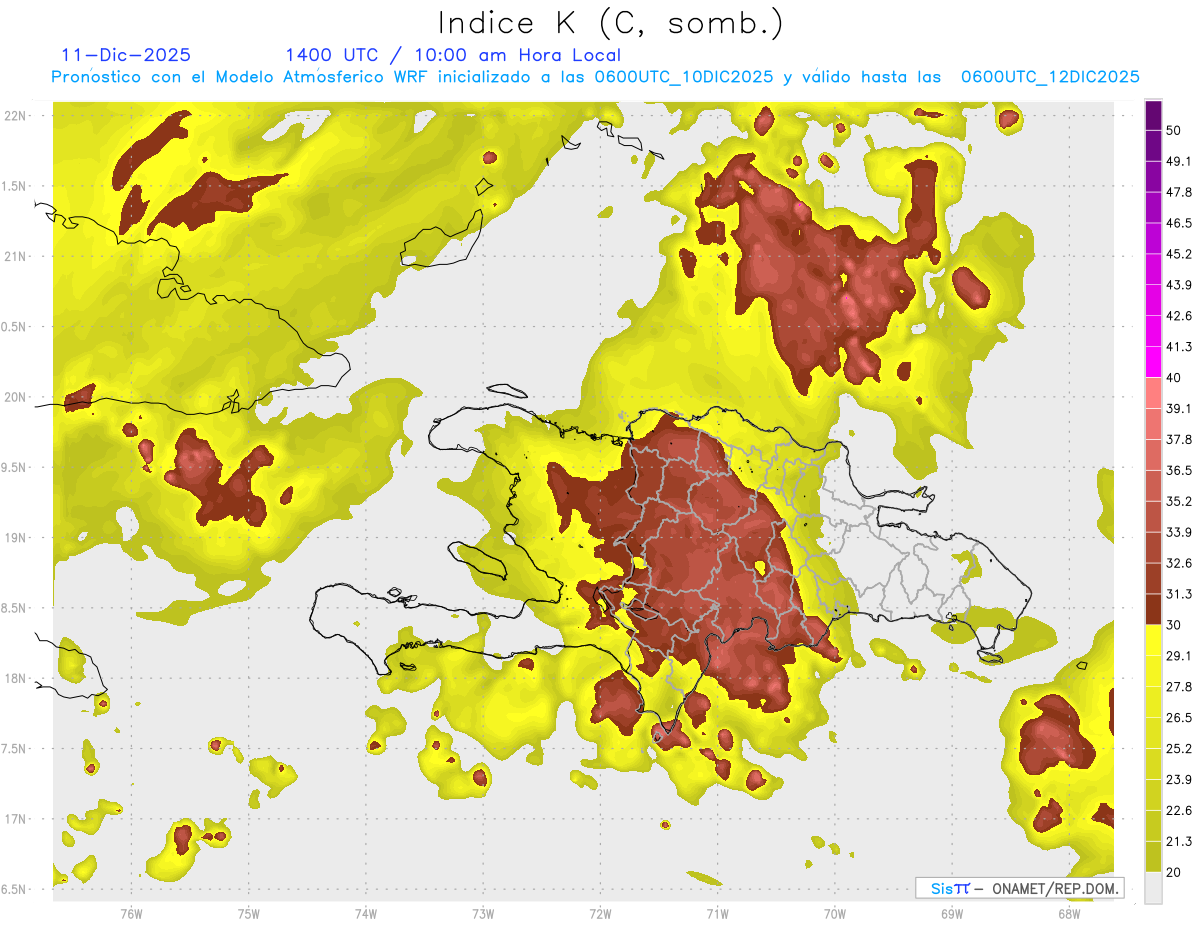Click the bright yellow swatch between 29.1 and 30
The height and width of the screenshot is (927, 1200).
pyautogui.click(x=1153, y=640)
